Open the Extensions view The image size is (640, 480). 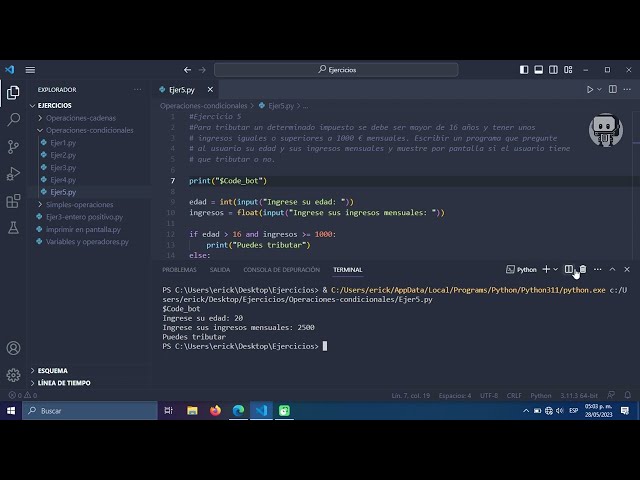coord(13,201)
